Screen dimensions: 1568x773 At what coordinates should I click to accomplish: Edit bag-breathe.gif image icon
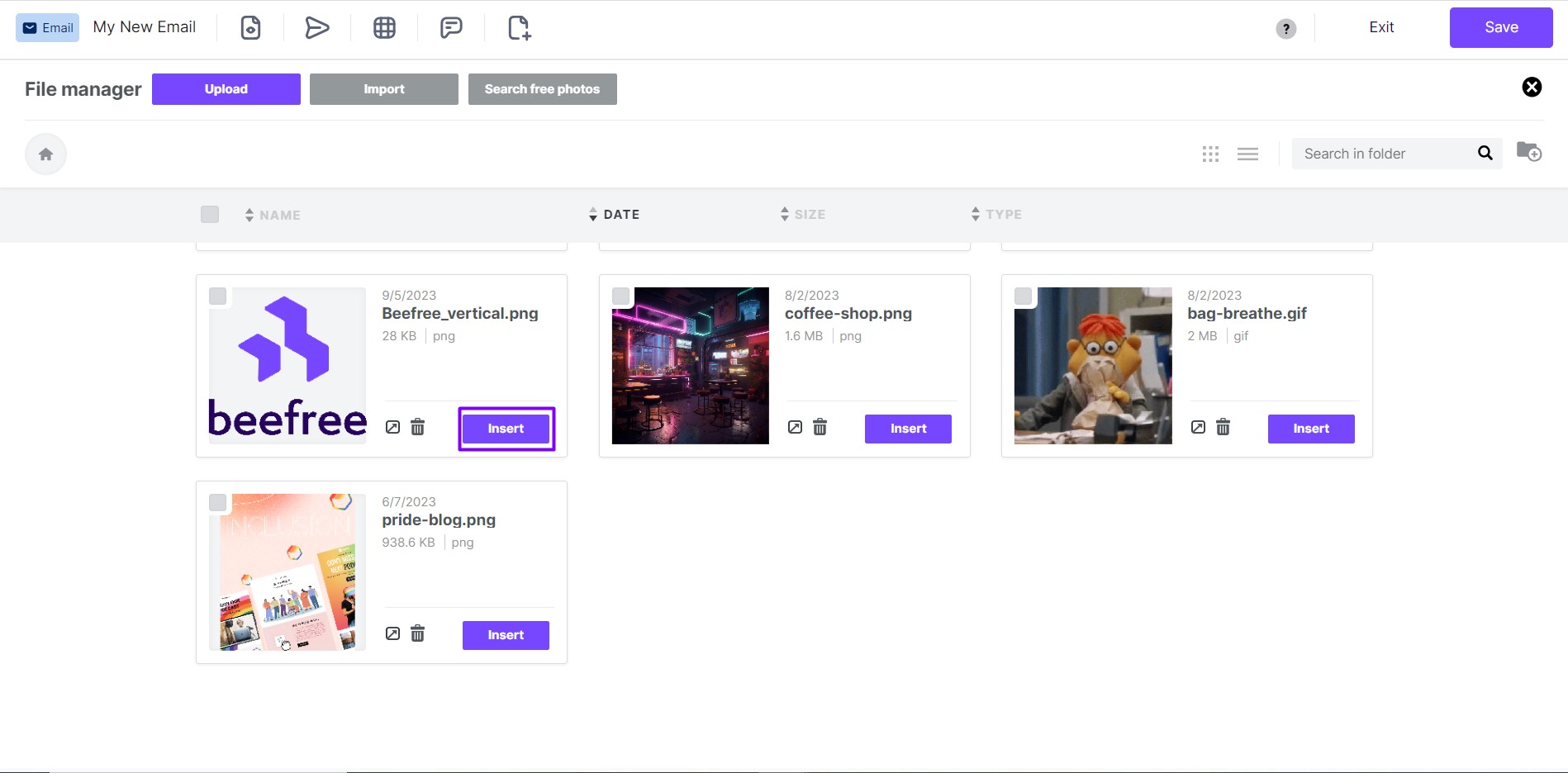click(x=1199, y=427)
